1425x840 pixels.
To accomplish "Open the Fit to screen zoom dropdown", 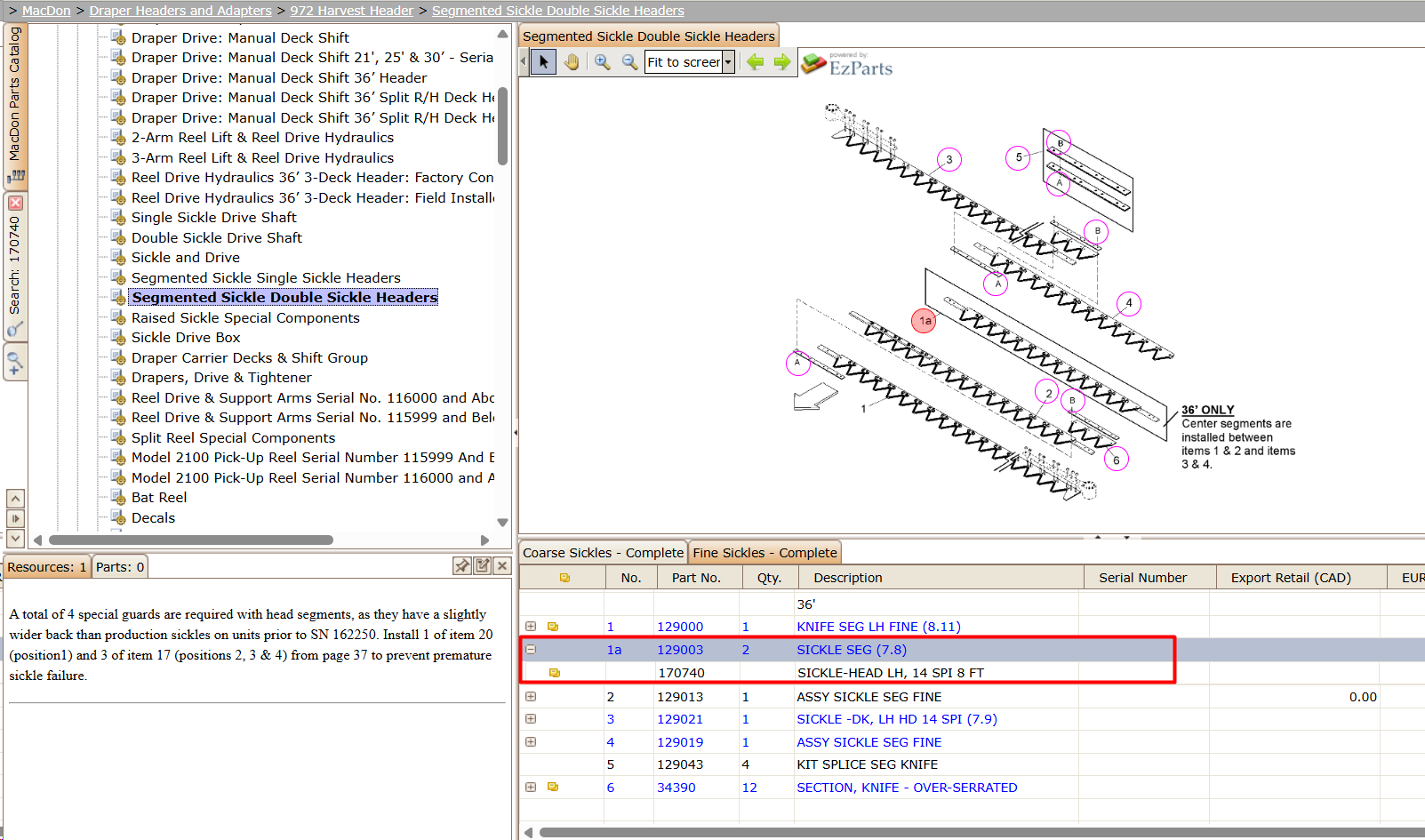I will click(728, 62).
